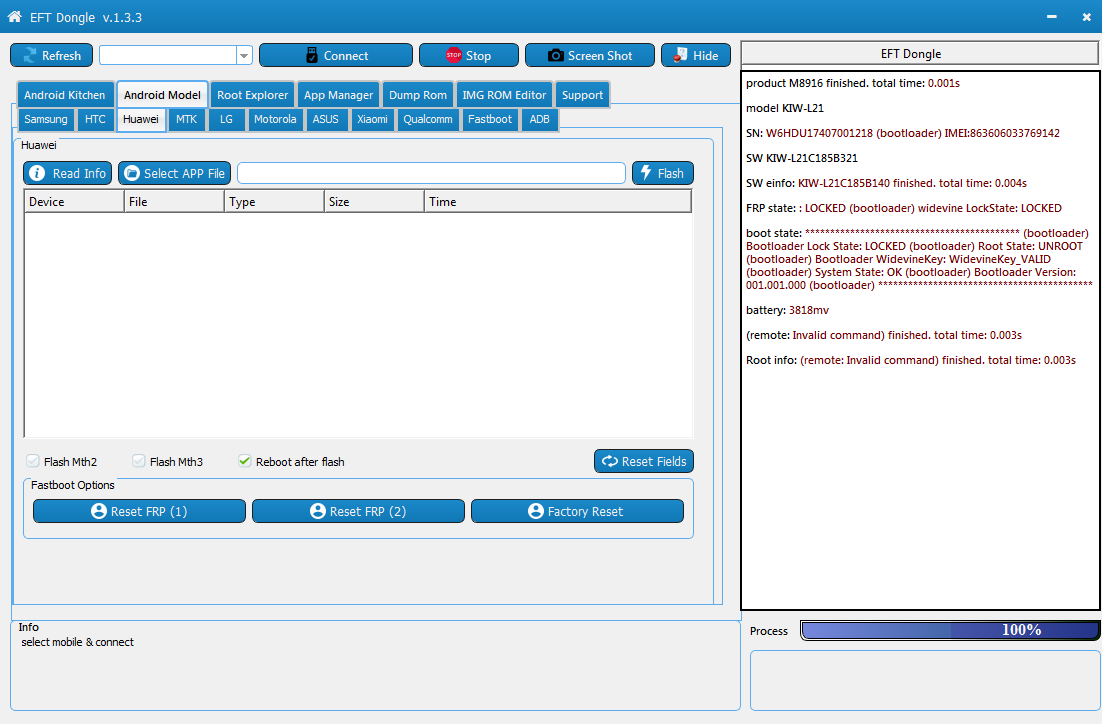Click the 'battery: 3818mv' log line
This screenshot has width=1102, height=724.
(x=787, y=310)
